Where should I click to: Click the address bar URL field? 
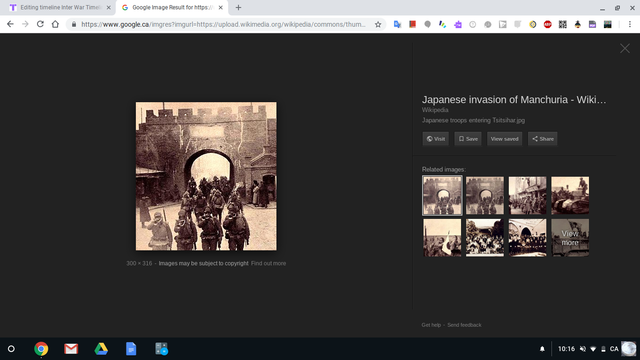(x=223, y=24)
